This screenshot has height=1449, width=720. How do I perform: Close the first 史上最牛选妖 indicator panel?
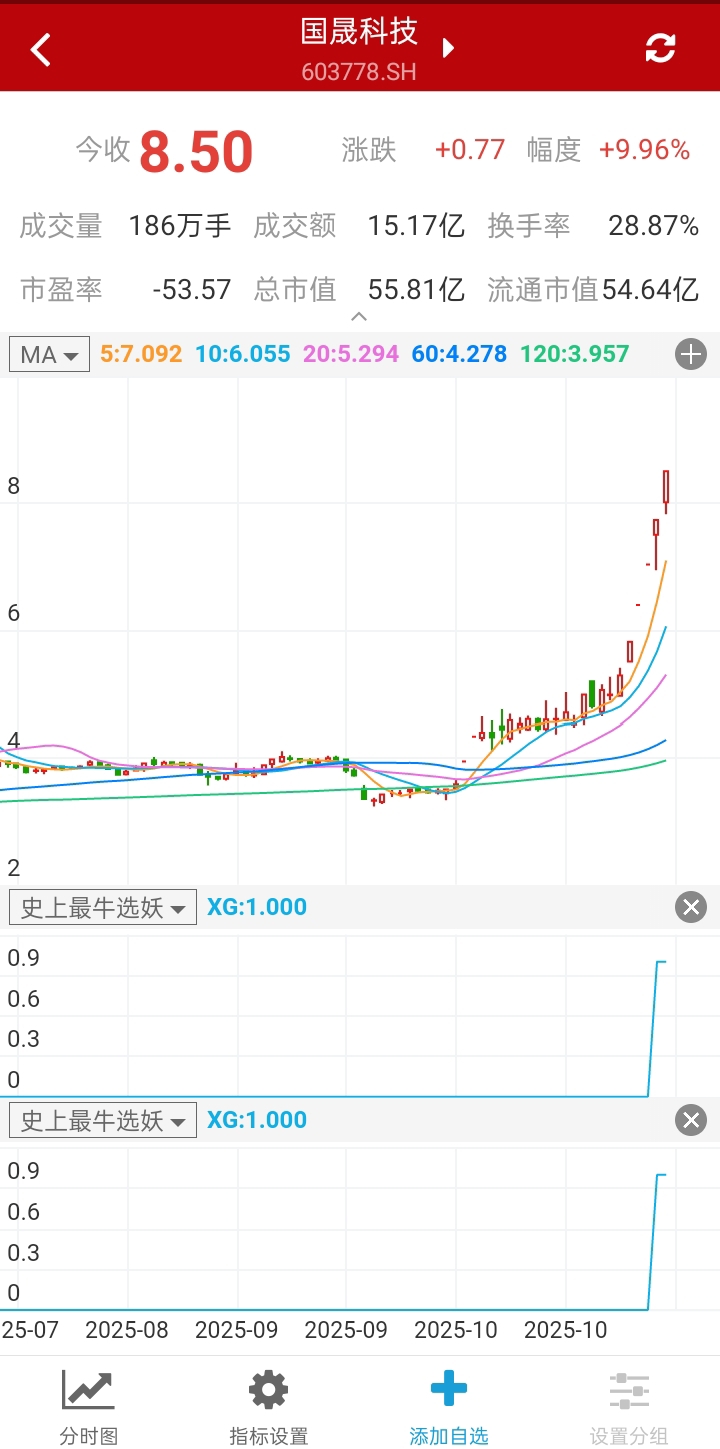point(691,907)
